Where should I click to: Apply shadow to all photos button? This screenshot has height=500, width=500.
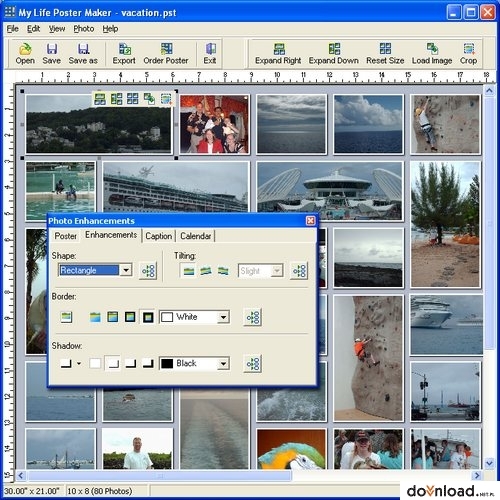pos(253,363)
